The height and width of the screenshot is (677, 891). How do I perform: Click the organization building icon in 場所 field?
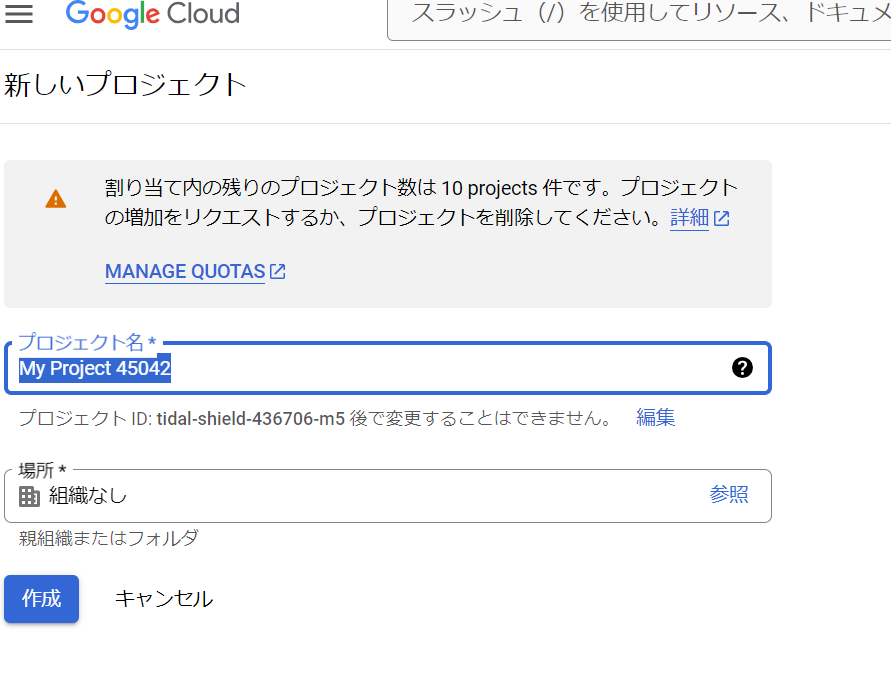click(29, 495)
